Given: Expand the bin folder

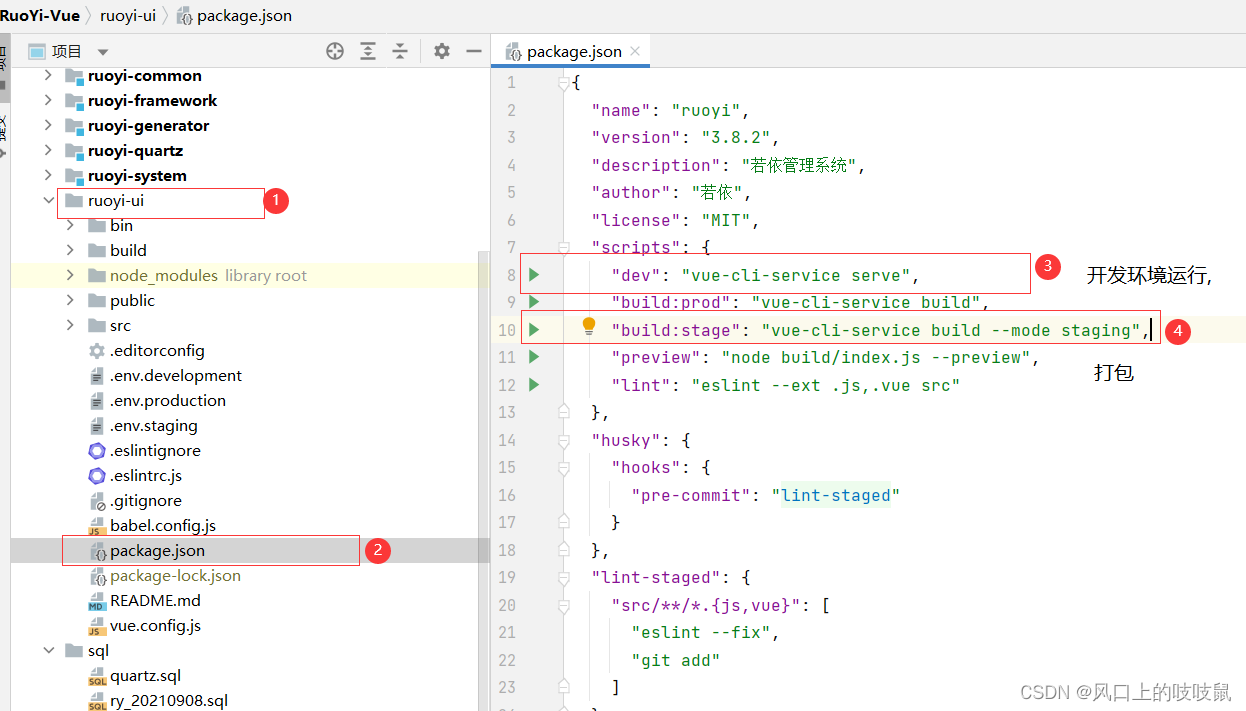Looking at the screenshot, I should 70,225.
